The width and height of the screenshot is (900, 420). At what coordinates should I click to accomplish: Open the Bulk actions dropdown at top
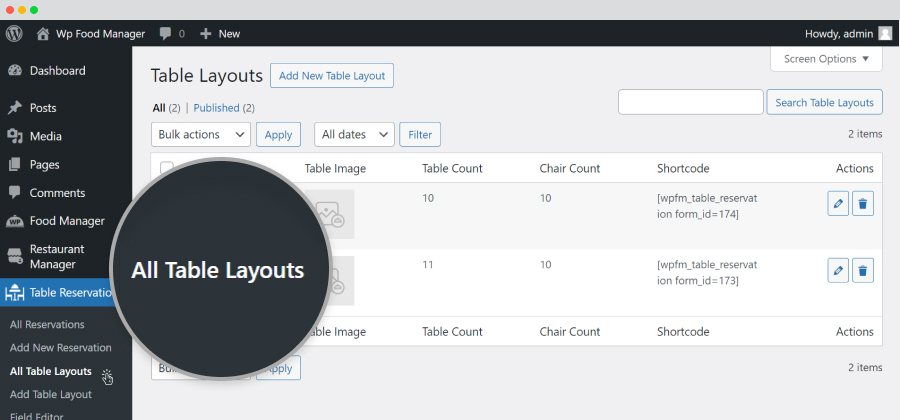tap(201, 134)
